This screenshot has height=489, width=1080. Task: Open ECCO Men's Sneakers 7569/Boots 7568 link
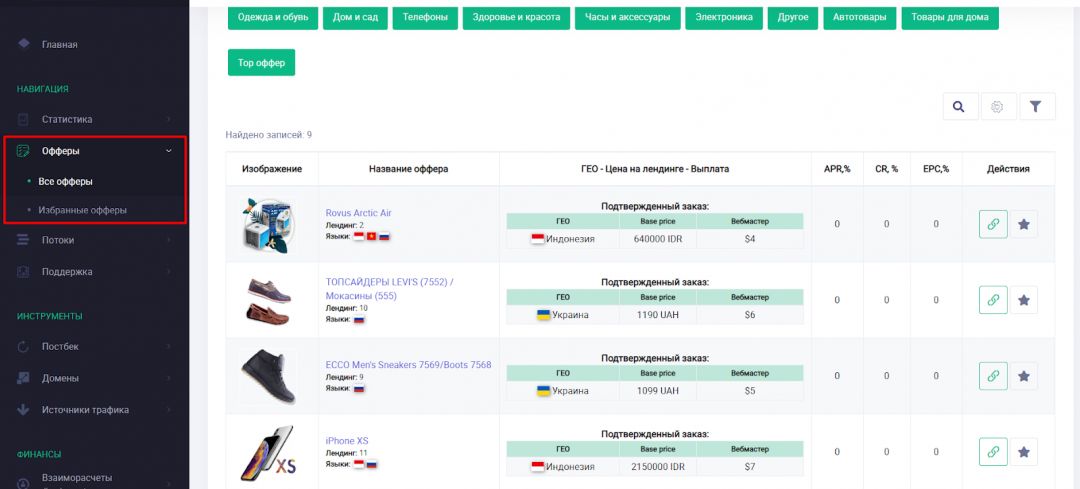(x=408, y=365)
